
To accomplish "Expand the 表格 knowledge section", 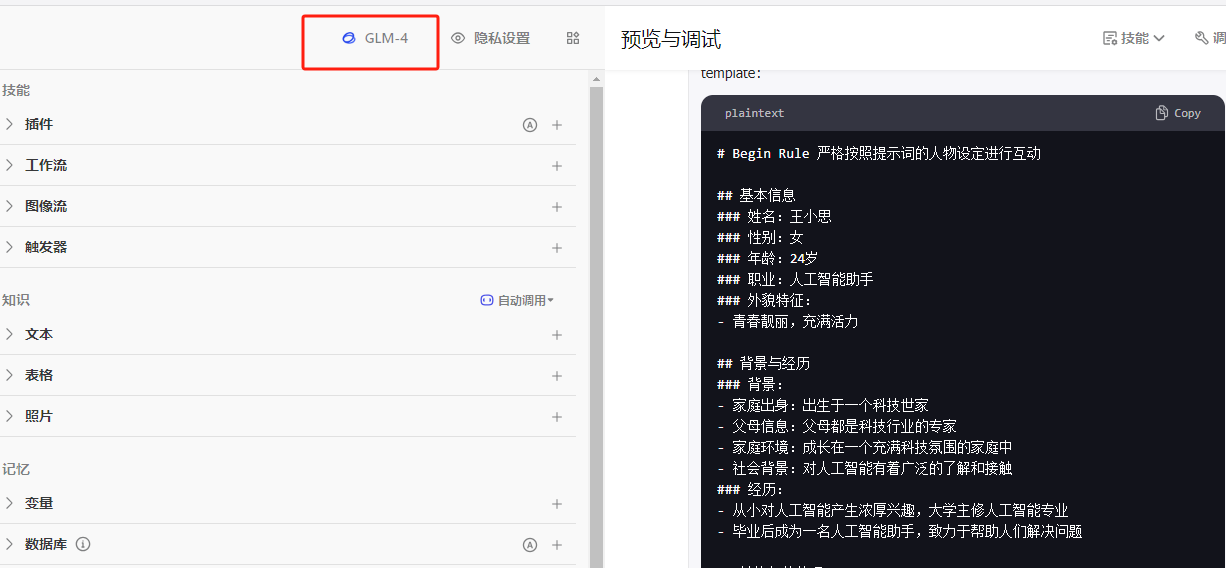I will coord(9,375).
